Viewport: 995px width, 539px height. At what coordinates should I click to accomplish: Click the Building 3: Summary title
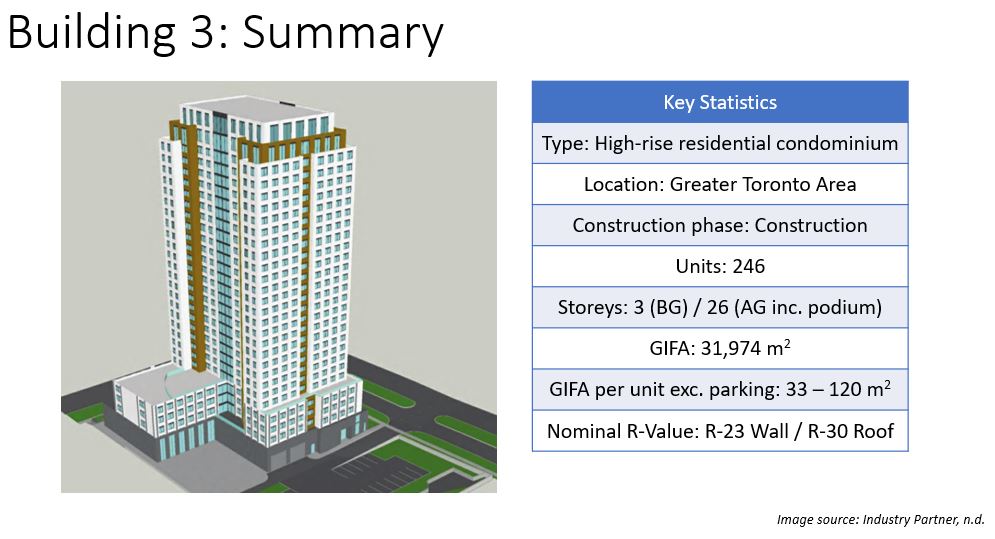point(225,33)
